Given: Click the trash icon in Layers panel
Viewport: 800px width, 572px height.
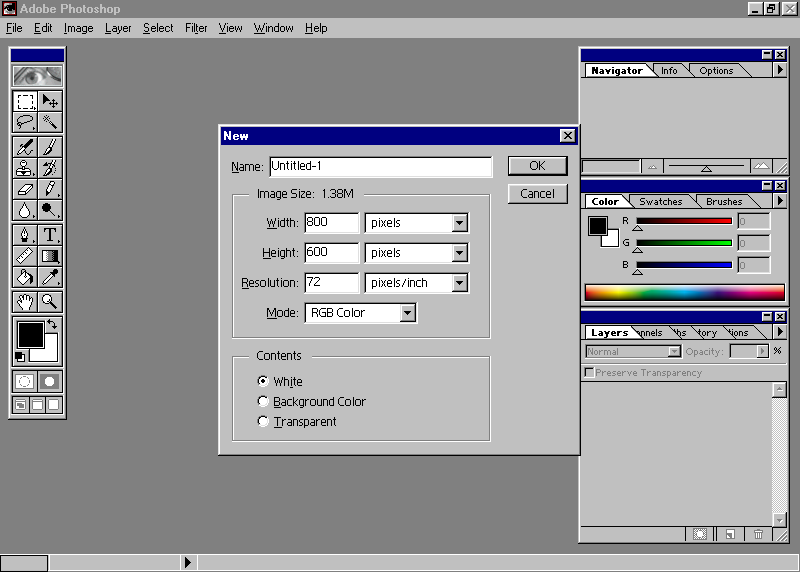Looking at the screenshot, I should (758, 534).
